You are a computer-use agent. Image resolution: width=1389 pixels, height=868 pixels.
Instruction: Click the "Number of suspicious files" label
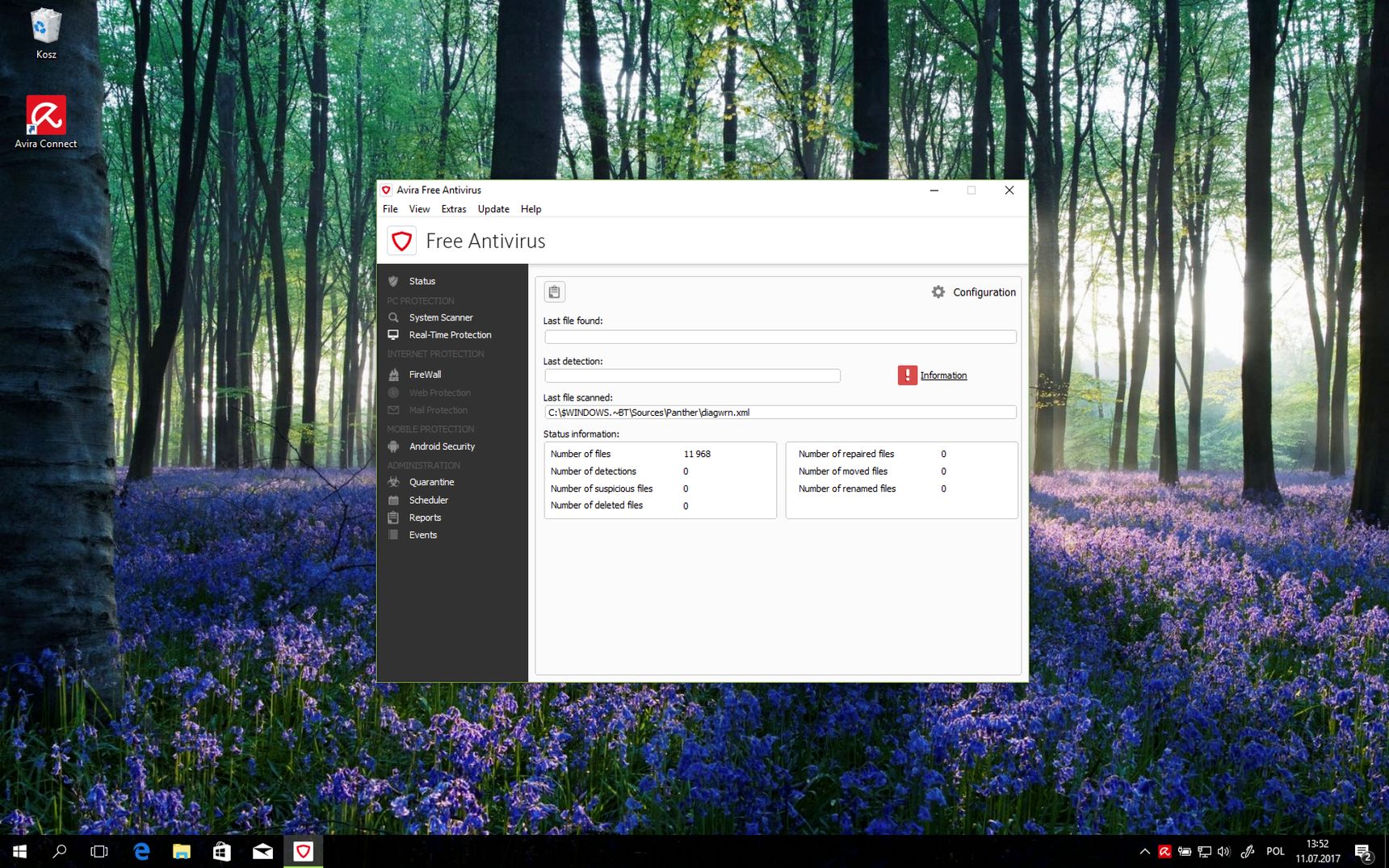click(x=602, y=489)
